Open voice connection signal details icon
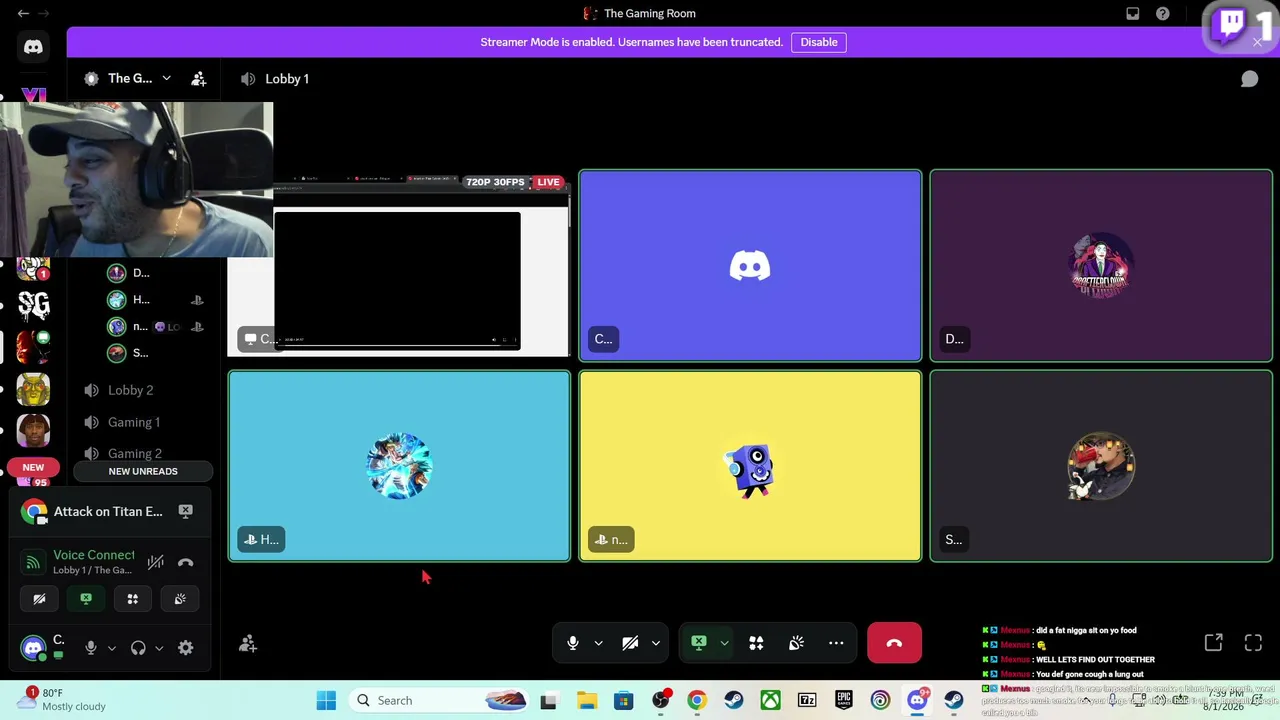The width and height of the screenshot is (1280, 720). coord(33,562)
